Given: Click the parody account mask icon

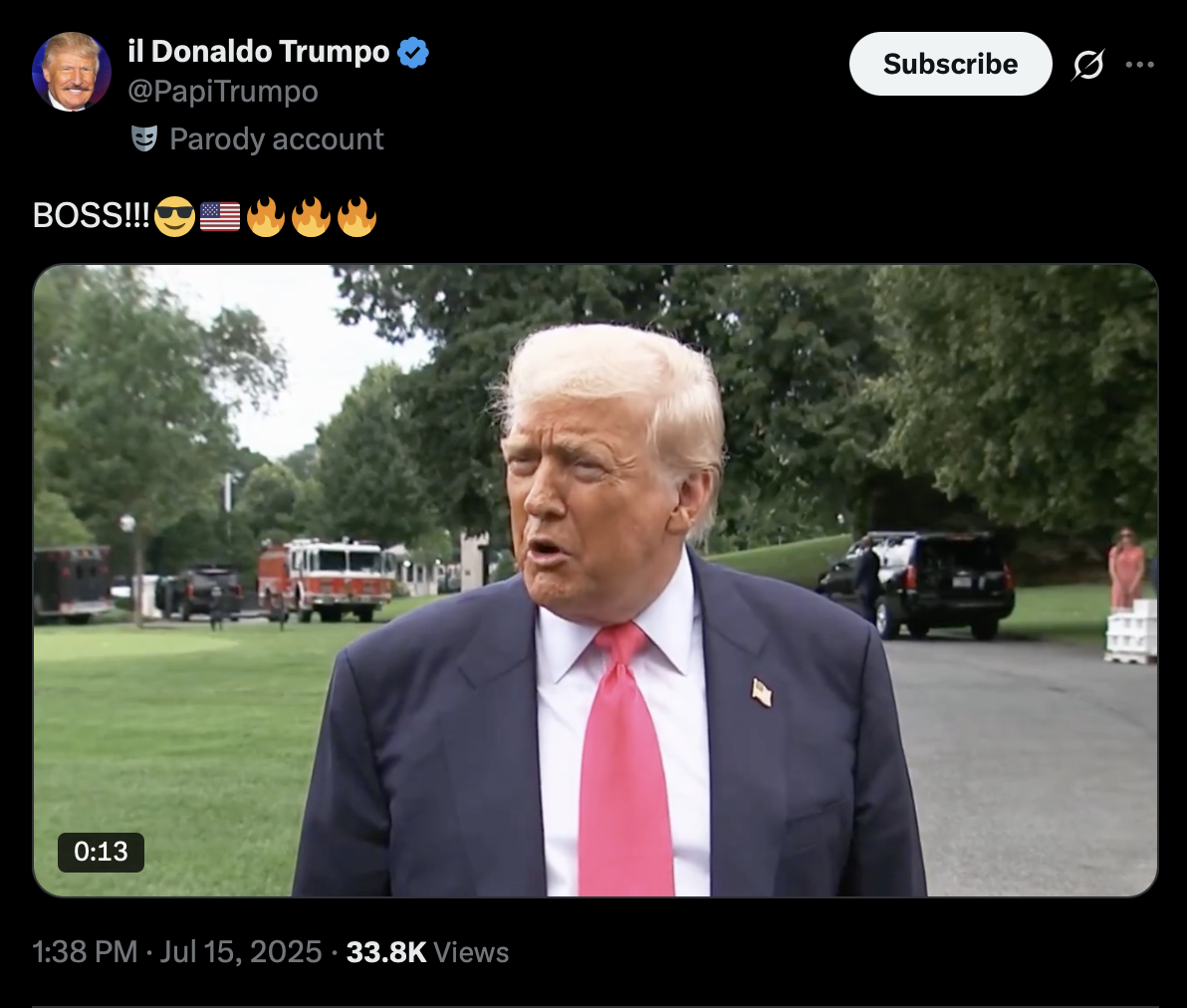Looking at the screenshot, I should [144, 138].
